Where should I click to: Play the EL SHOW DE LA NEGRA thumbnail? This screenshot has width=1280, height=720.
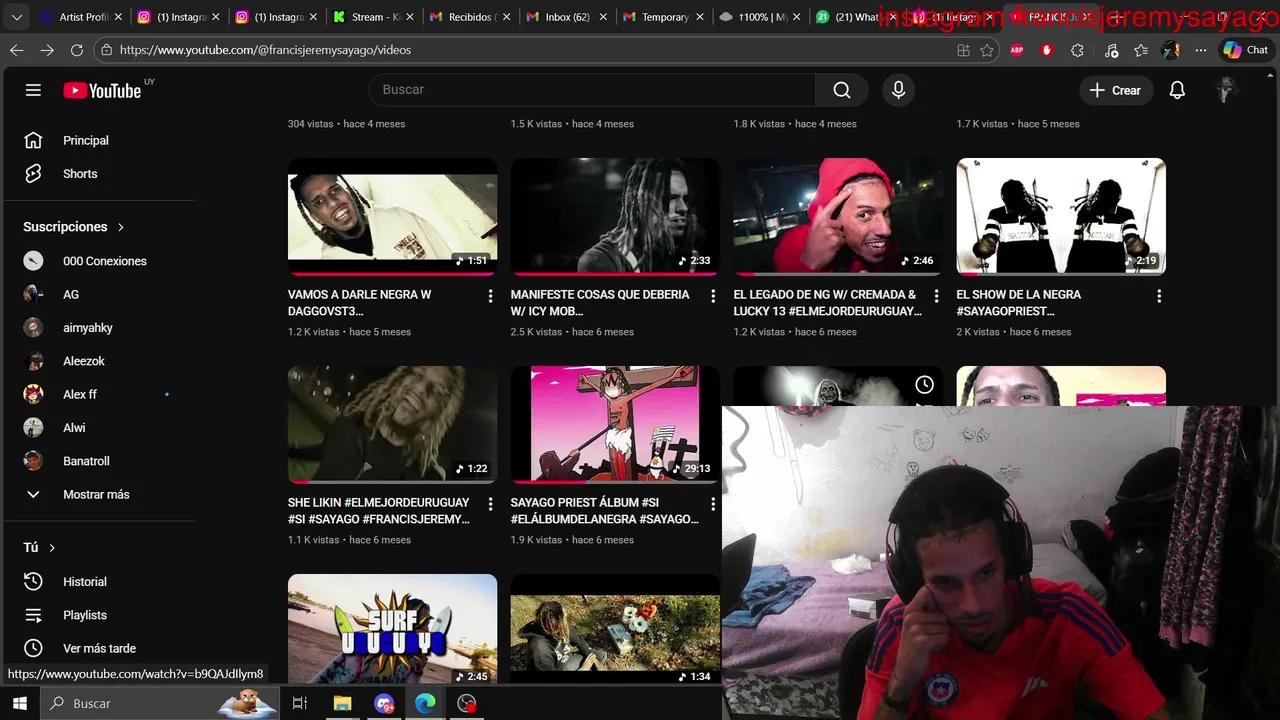point(1061,216)
